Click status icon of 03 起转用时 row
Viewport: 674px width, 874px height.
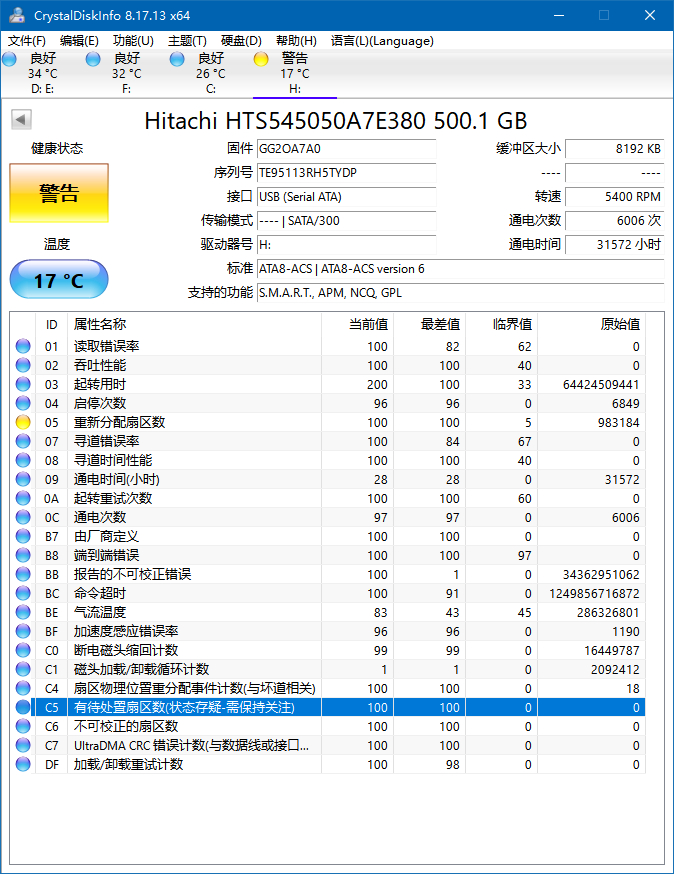click(23, 384)
